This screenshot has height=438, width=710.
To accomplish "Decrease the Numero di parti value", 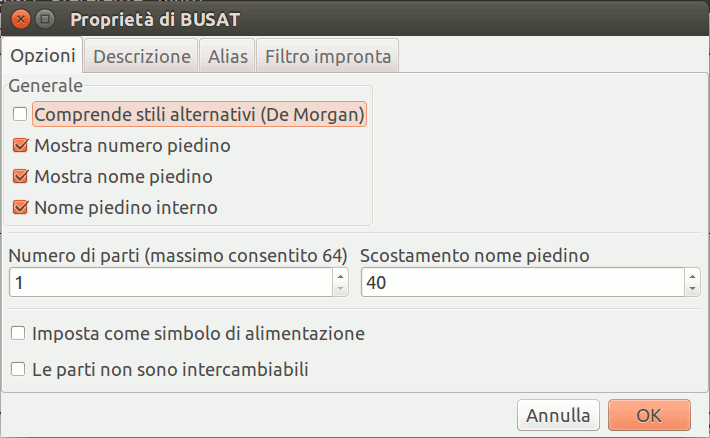I will (340, 290).
